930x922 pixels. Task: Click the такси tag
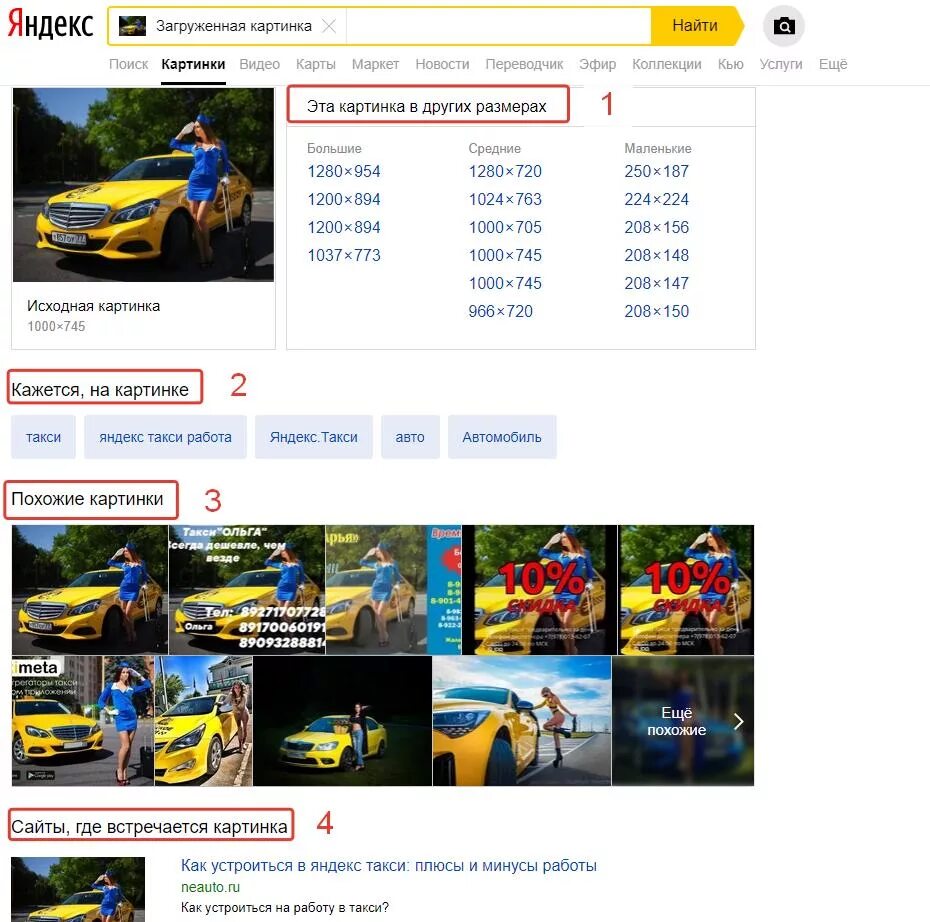(43, 437)
